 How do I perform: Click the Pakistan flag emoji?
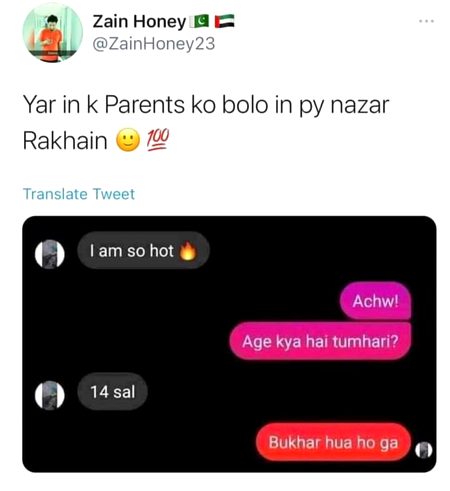click(x=199, y=22)
